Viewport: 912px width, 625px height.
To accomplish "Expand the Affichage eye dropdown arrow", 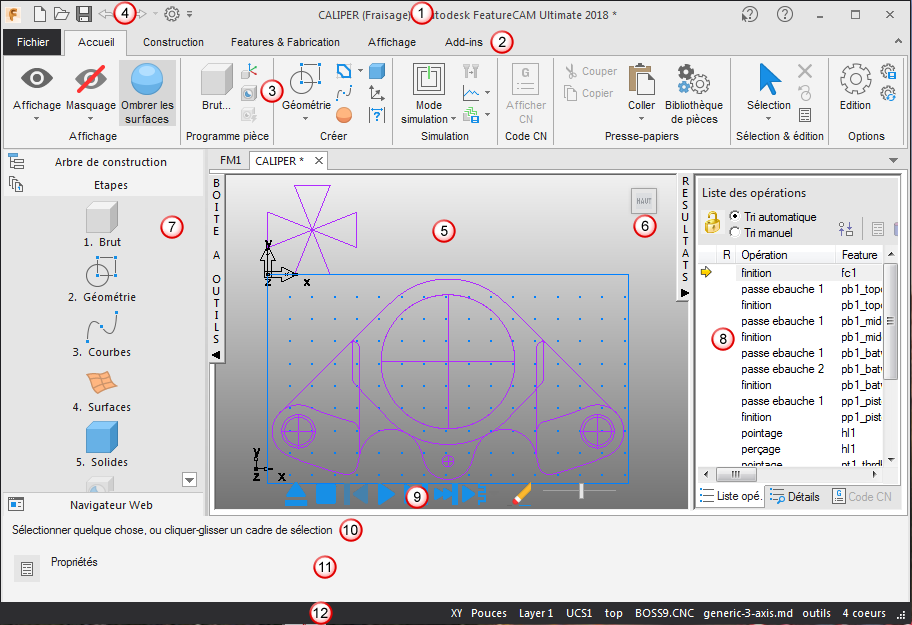I will 37,119.
